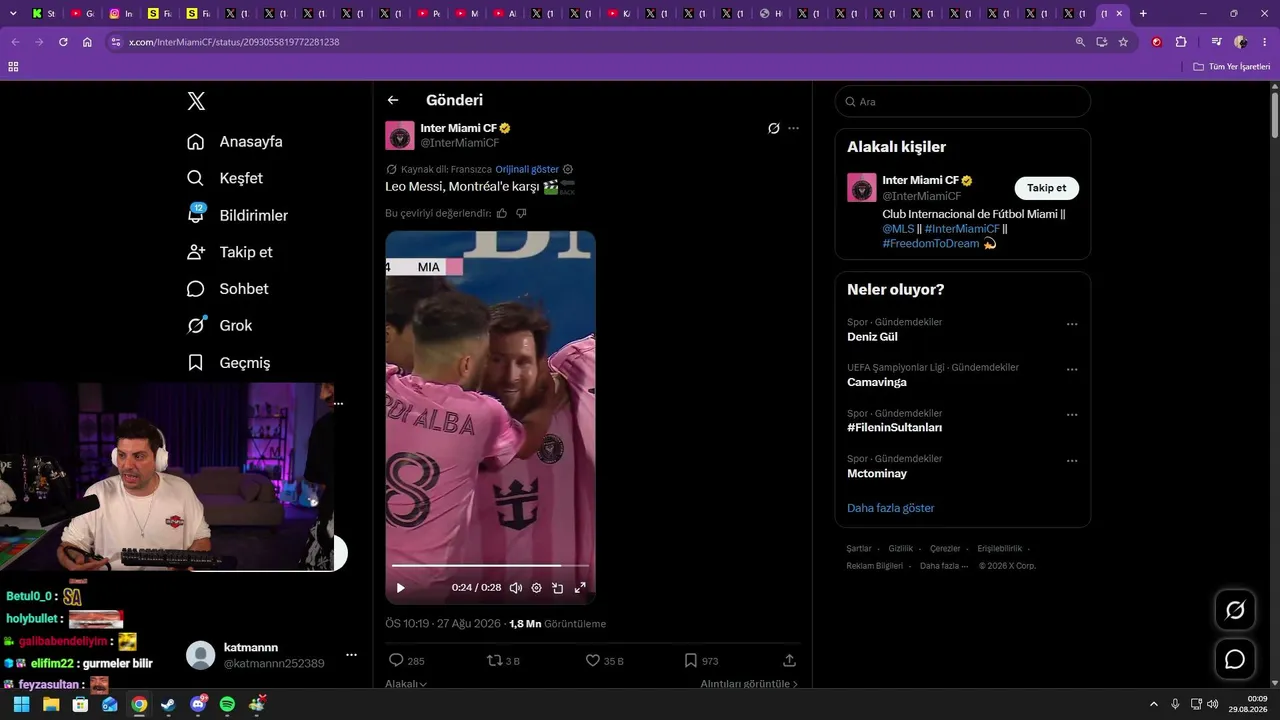The width and height of the screenshot is (1280, 720).
Task: Open the floating Grok button
Action: [x=1235, y=610]
